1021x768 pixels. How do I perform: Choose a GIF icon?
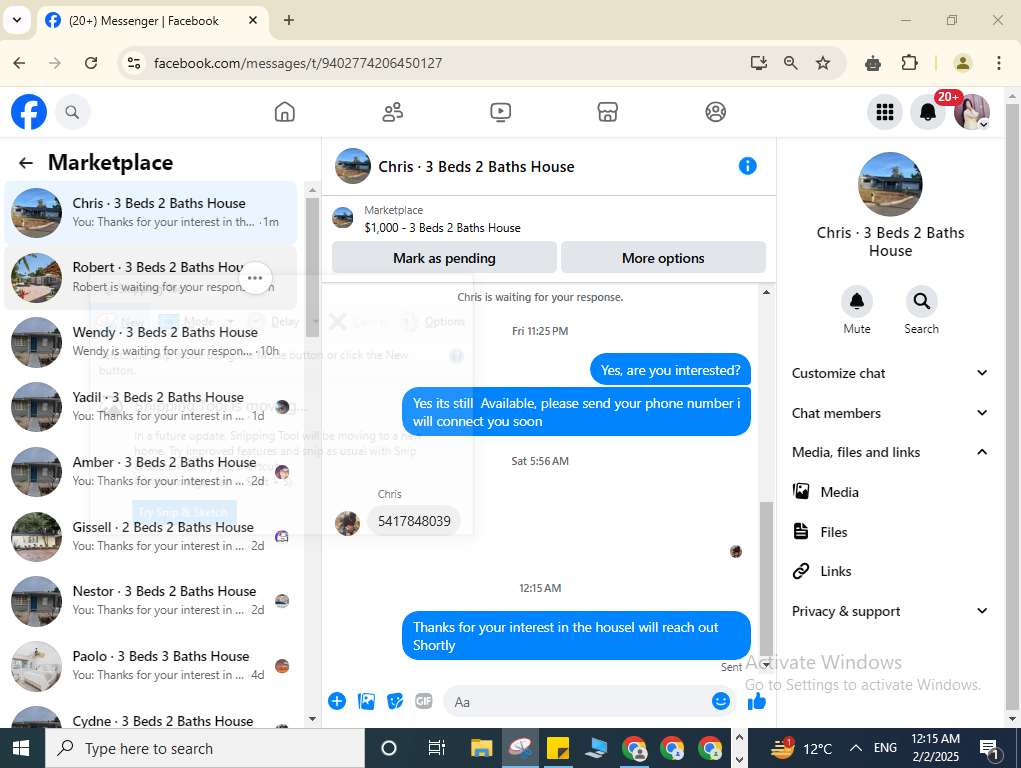coord(423,702)
